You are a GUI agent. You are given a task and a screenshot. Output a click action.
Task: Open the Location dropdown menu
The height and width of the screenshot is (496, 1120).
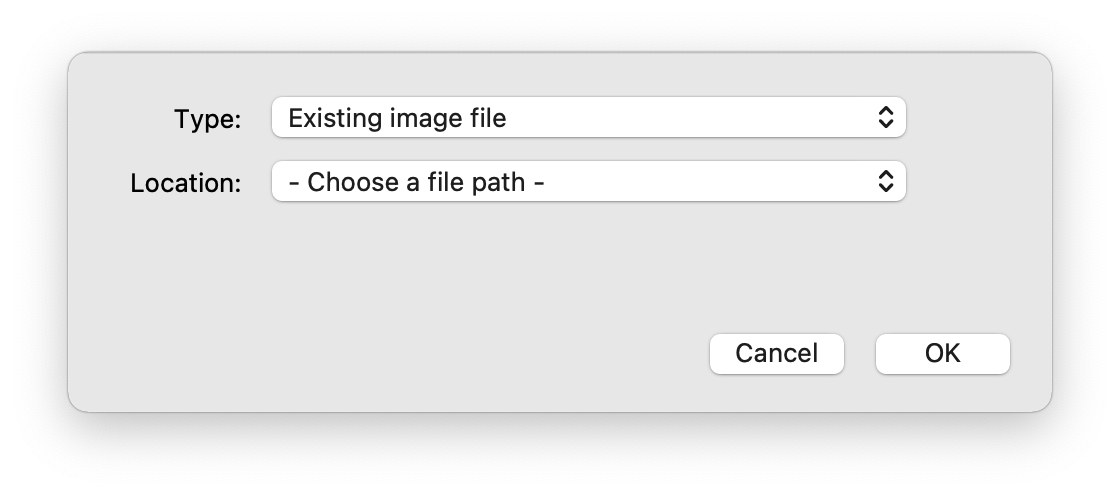point(588,182)
